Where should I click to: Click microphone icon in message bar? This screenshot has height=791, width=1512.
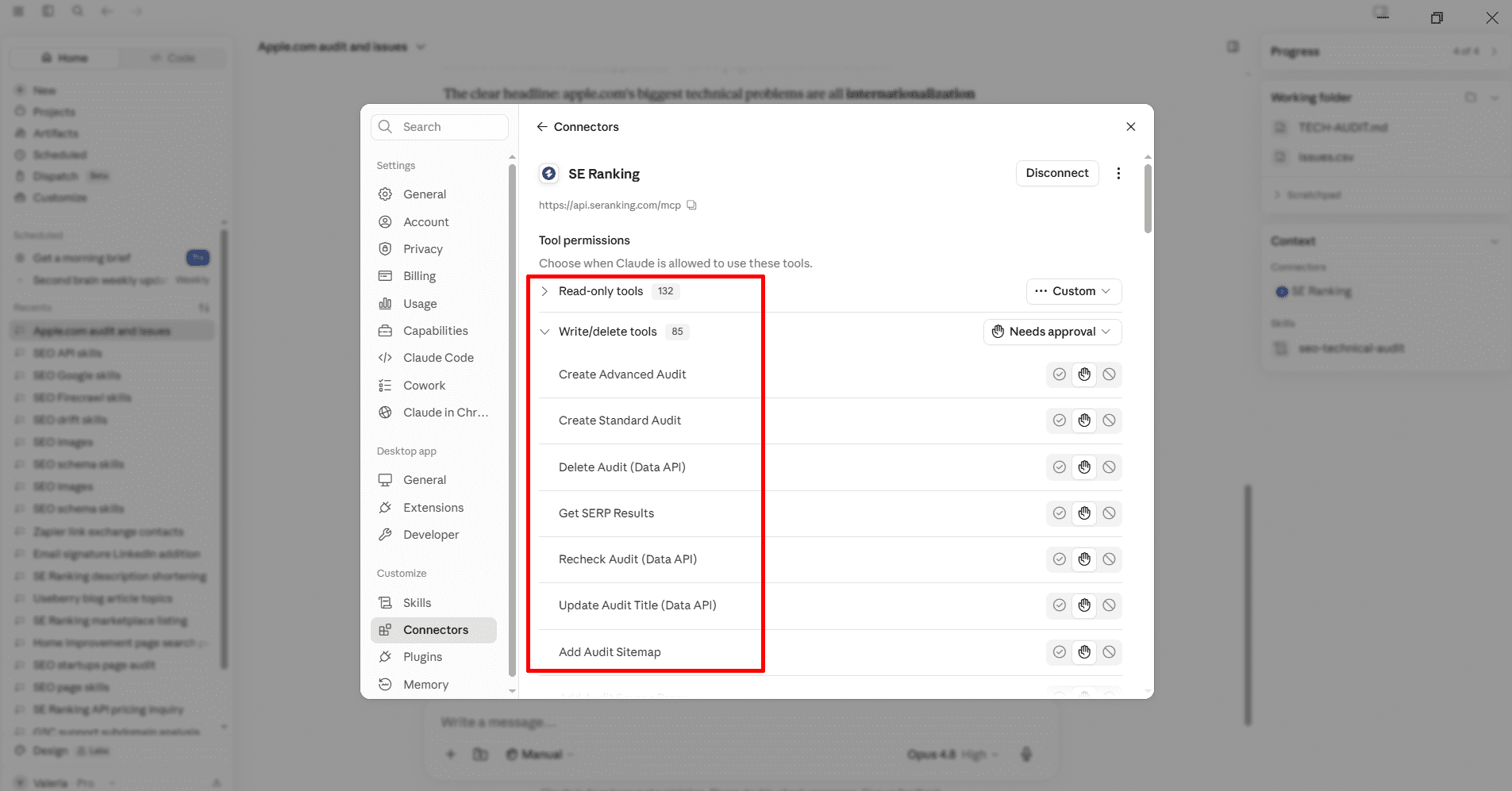pyautogui.click(x=1026, y=754)
